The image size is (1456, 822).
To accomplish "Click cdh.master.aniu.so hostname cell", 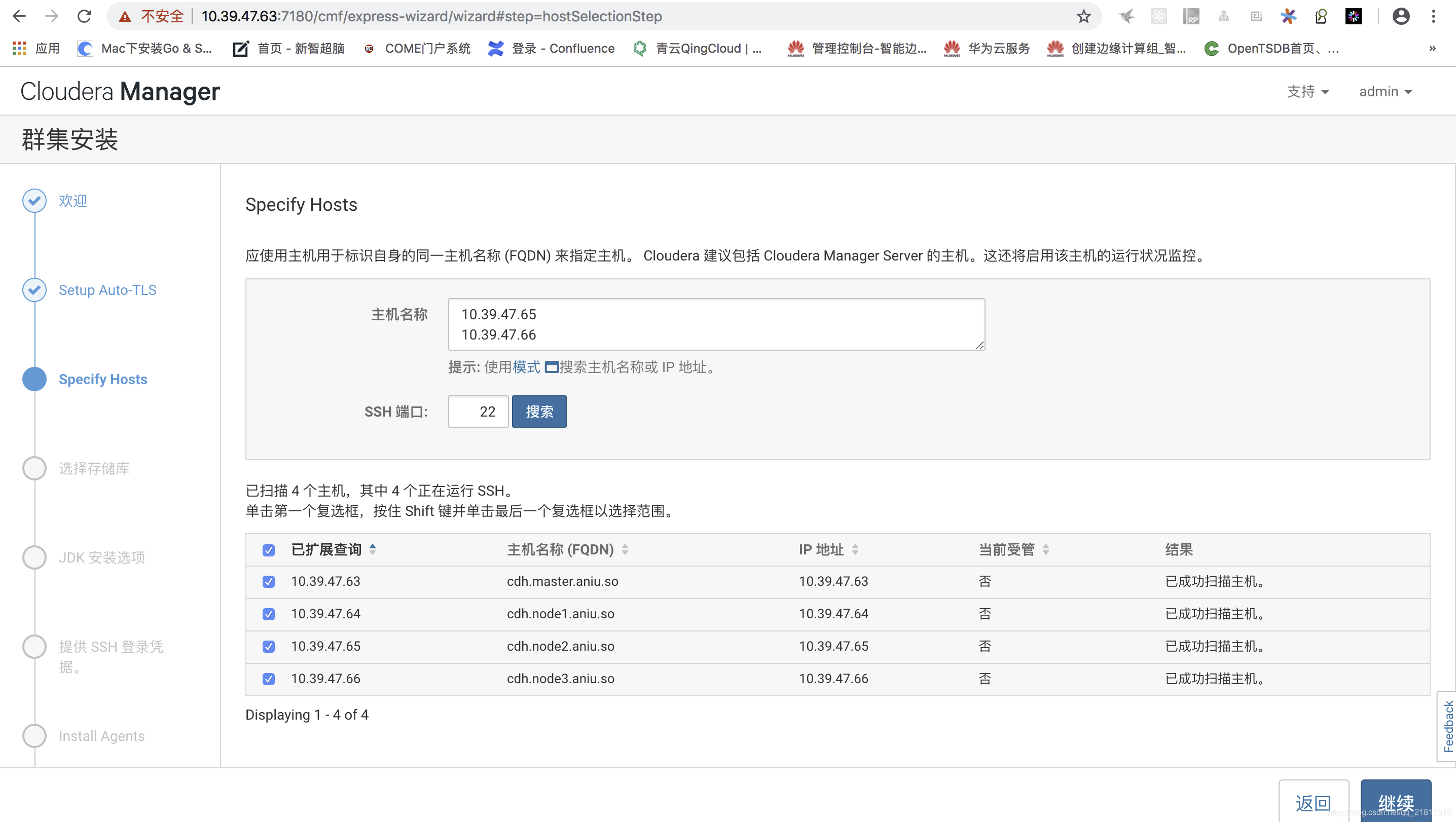I will click(x=562, y=581).
